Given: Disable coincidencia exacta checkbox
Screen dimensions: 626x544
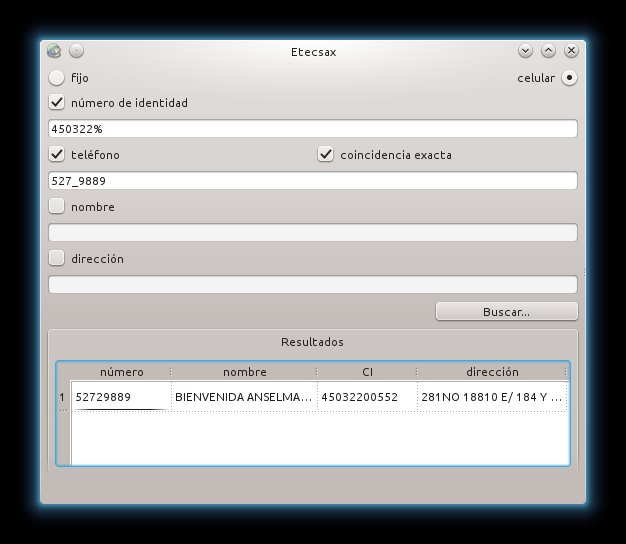Looking at the screenshot, I should coord(325,154).
